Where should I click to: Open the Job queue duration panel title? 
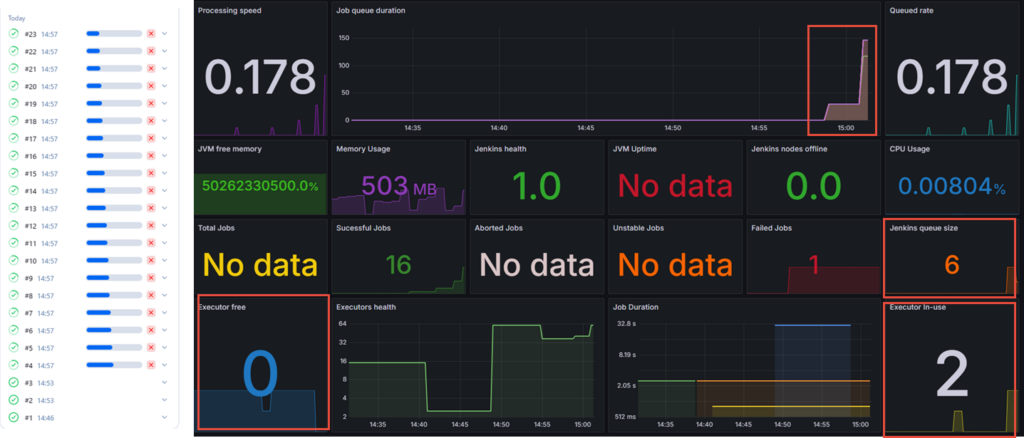pyautogui.click(x=378, y=10)
